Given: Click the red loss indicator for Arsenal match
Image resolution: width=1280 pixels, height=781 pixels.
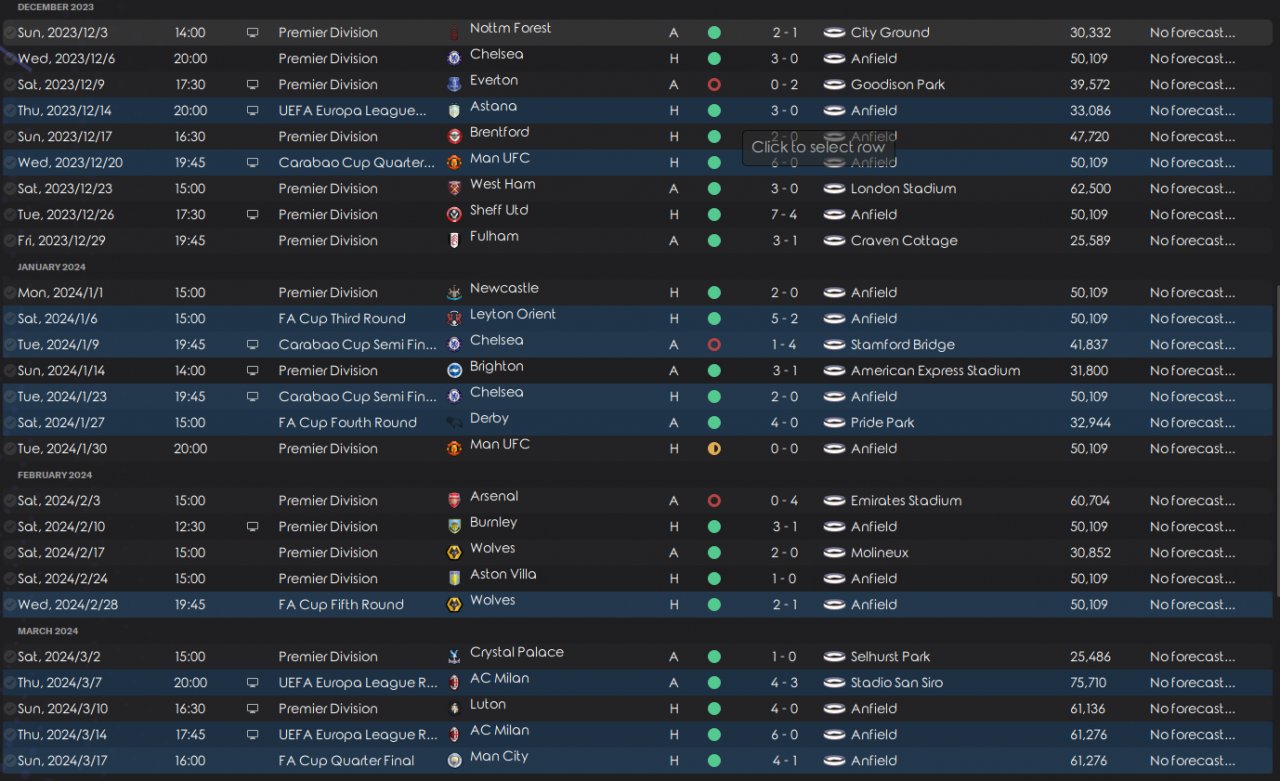Looking at the screenshot, I should coord(714,500).
